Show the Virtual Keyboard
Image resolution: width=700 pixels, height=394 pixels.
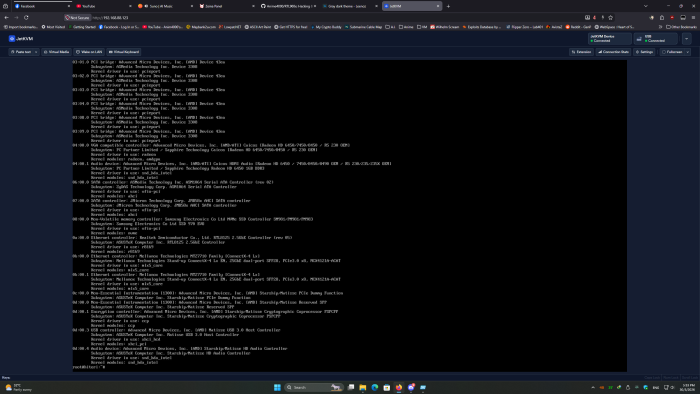coord(124,52)
